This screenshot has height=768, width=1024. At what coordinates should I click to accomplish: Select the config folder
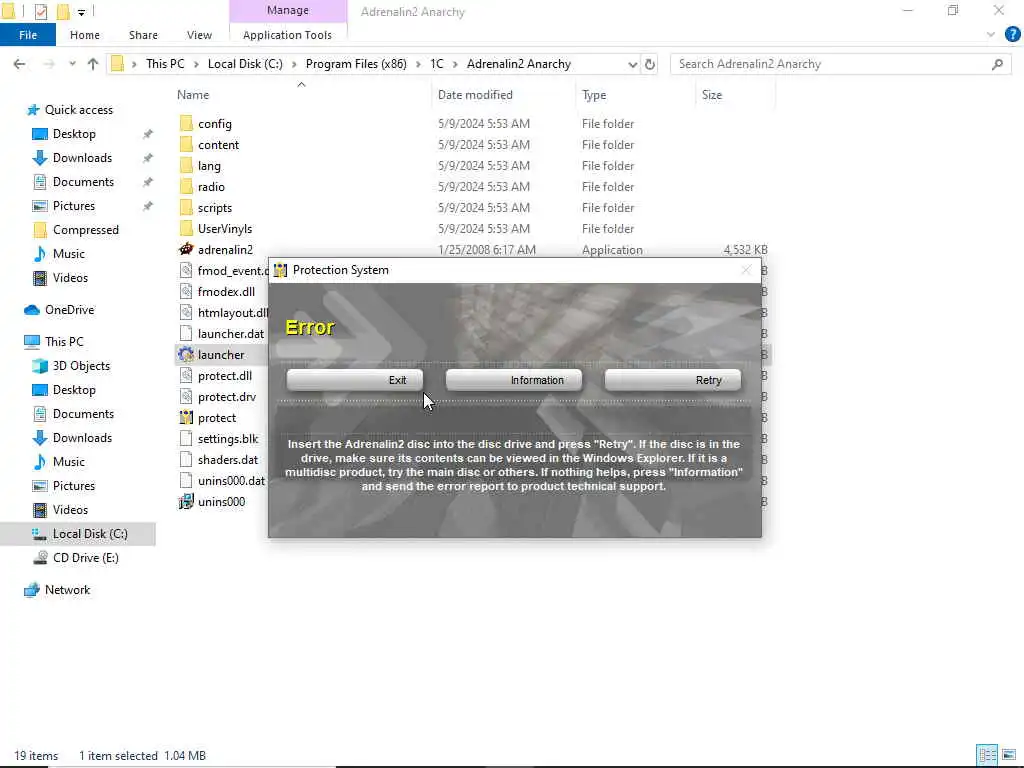pyautogui.click(x=215, y=123)
